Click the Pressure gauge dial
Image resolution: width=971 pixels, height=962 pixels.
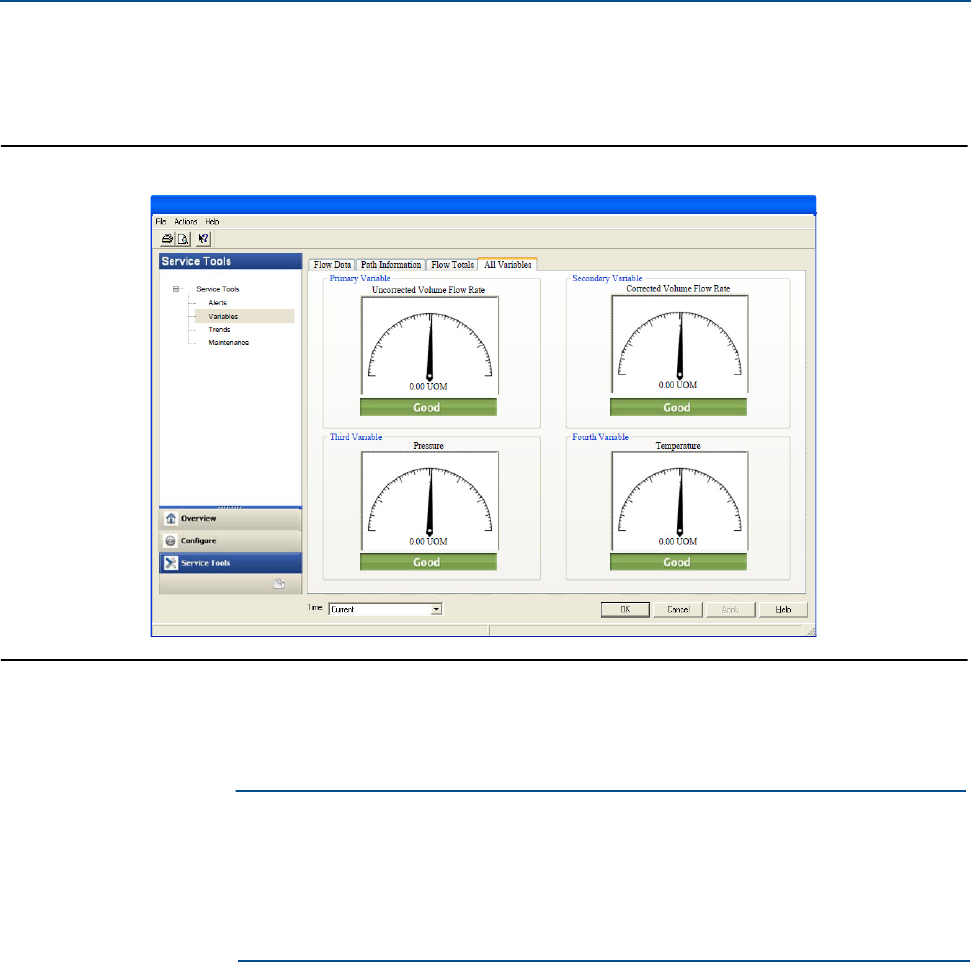pos(430,501)
